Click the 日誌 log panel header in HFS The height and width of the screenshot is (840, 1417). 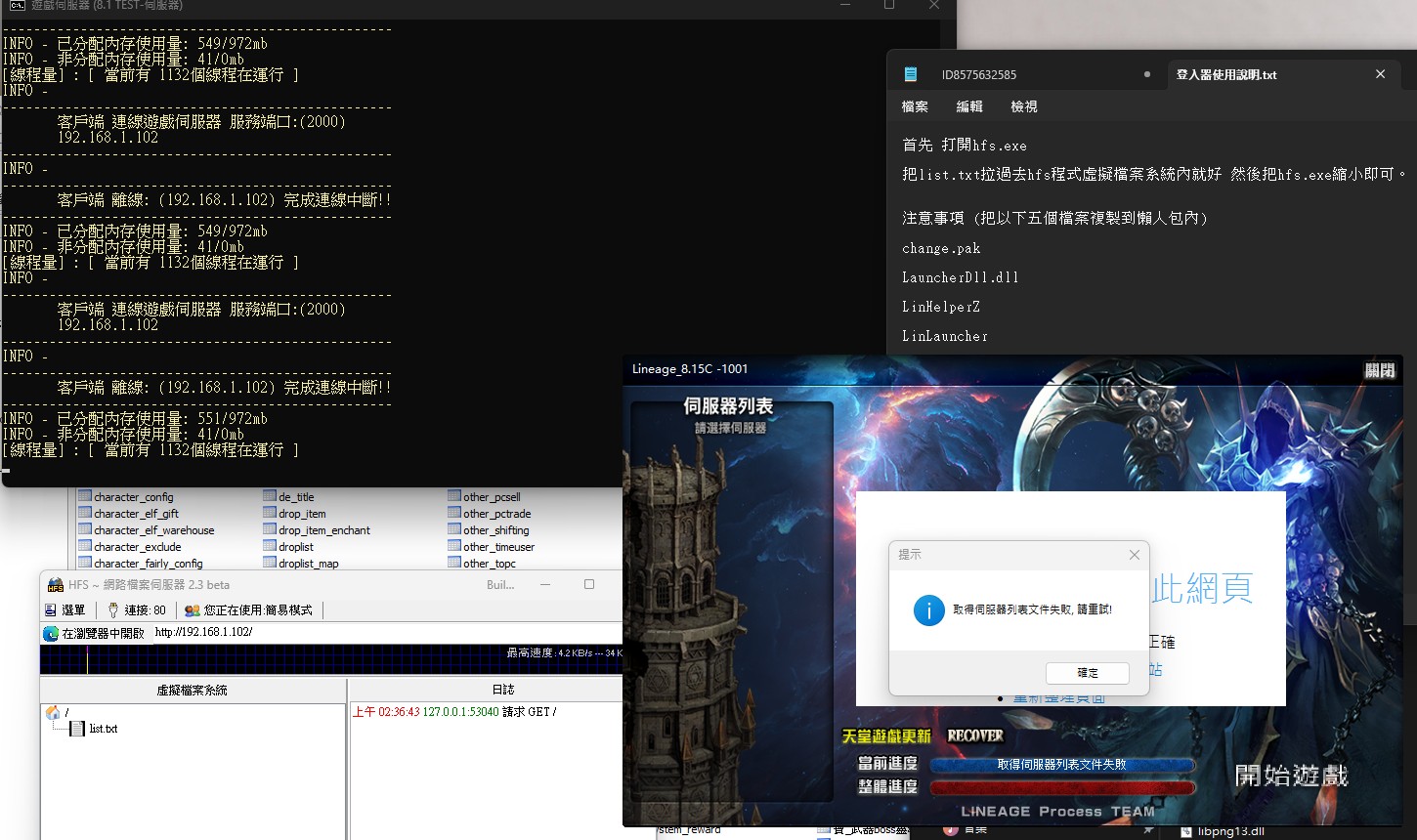(x=503, y=690)
